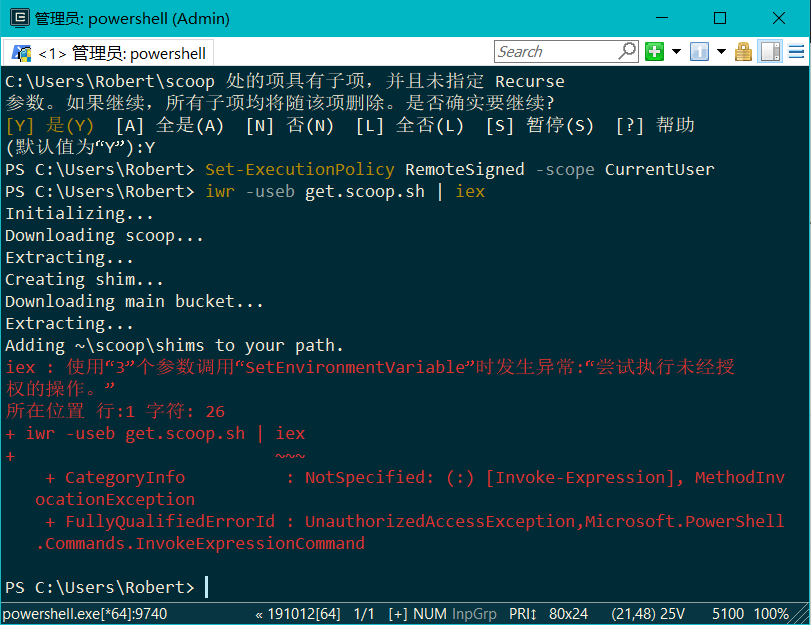This screenshot has width=811, height=625.
Task: Toggle NUM lock indicator in status bar
Action: click(x=430, y=614)
